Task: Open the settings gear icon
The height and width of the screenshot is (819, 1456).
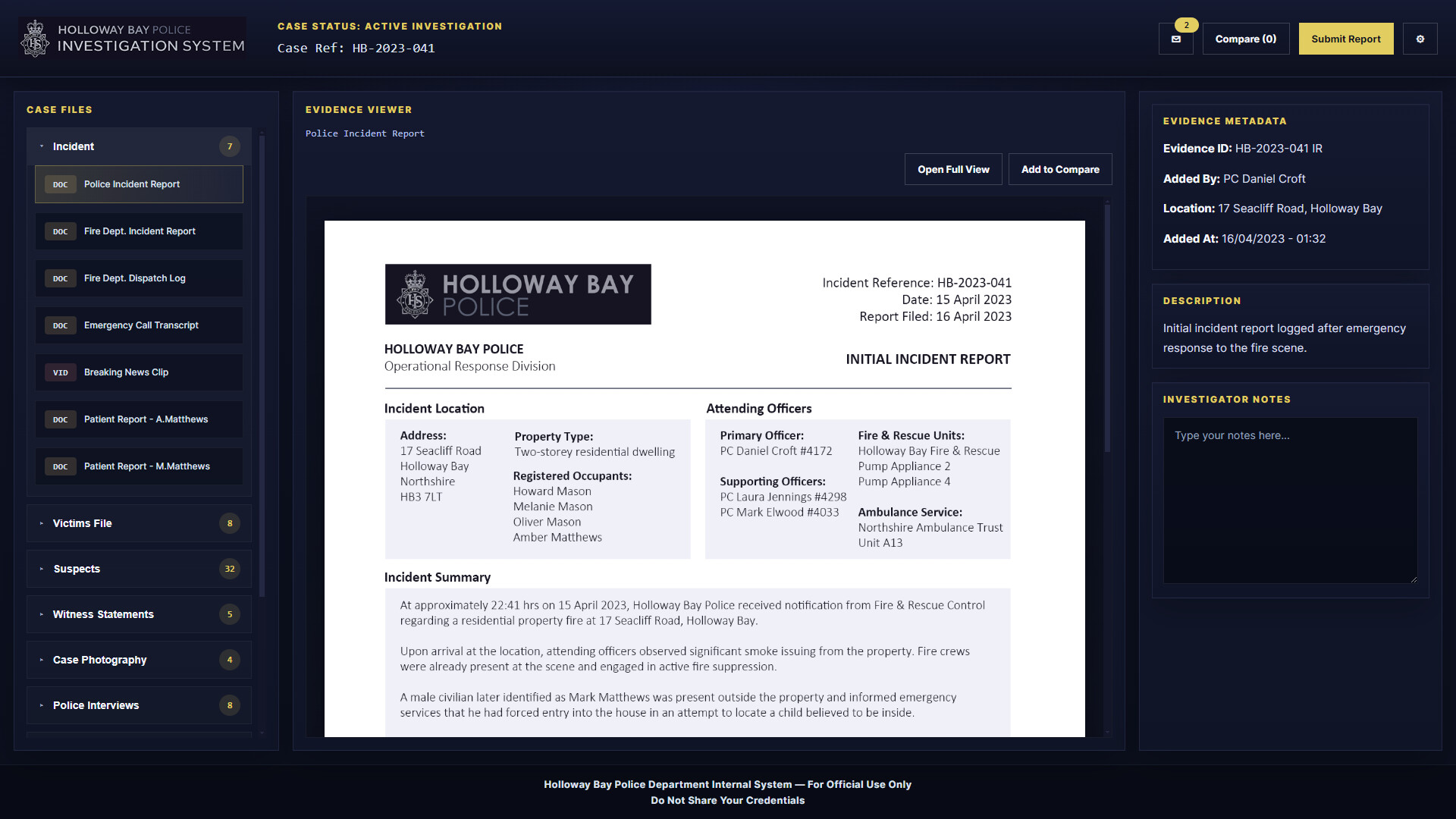Action: (x=1420, y=39)
